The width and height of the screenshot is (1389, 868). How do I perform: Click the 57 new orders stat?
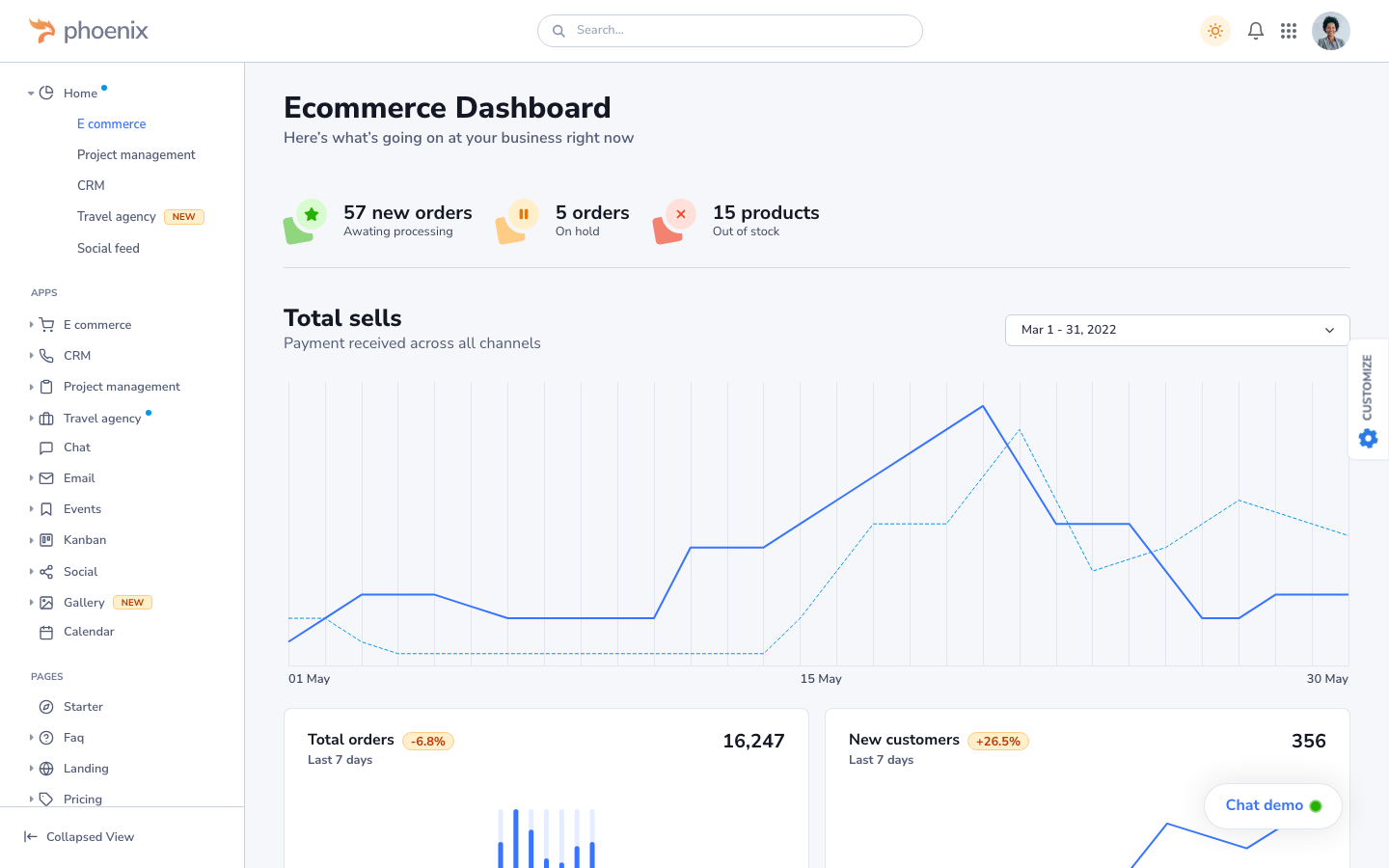pos(378,221)
